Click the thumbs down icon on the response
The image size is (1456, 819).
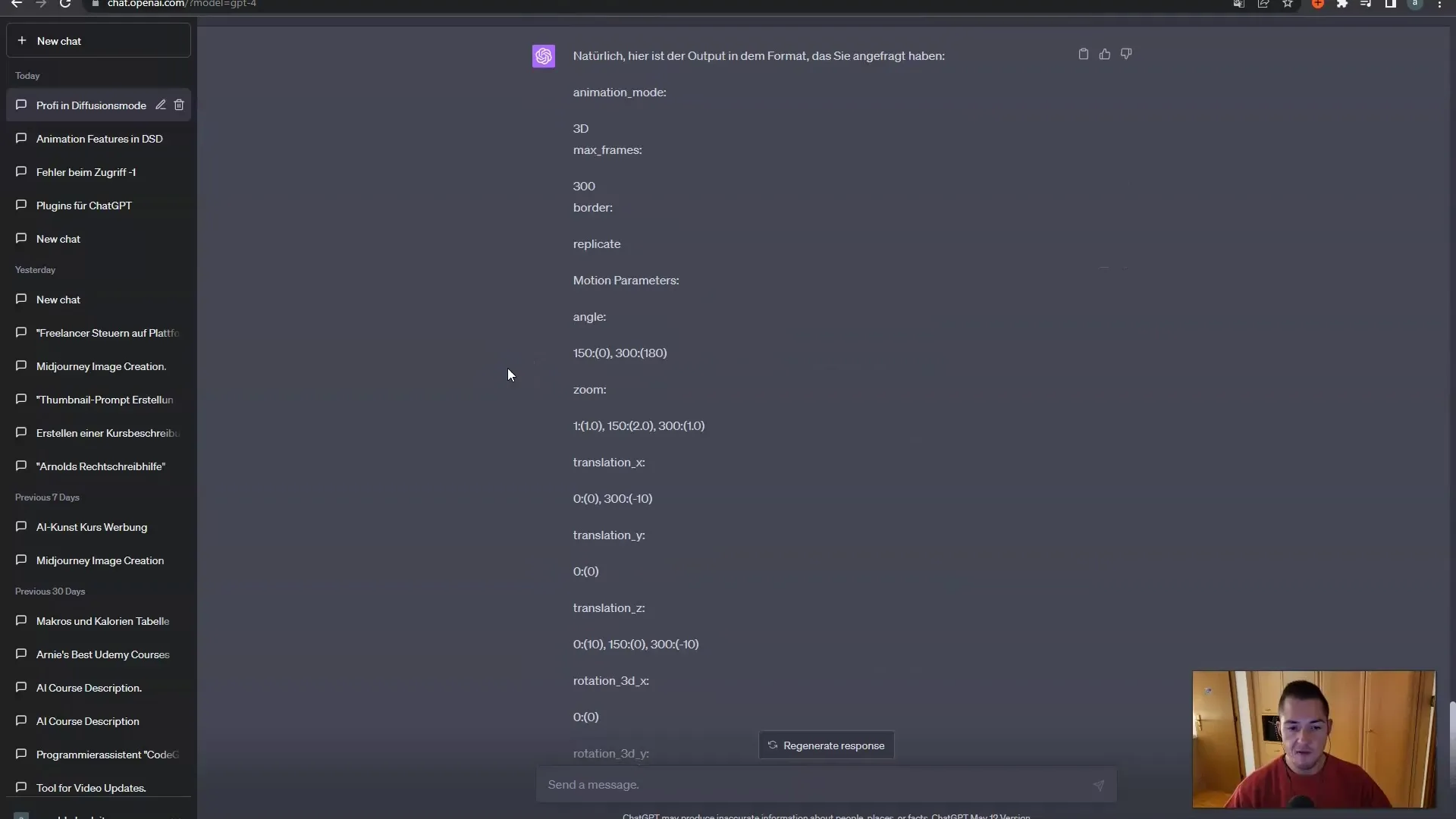1127,54
